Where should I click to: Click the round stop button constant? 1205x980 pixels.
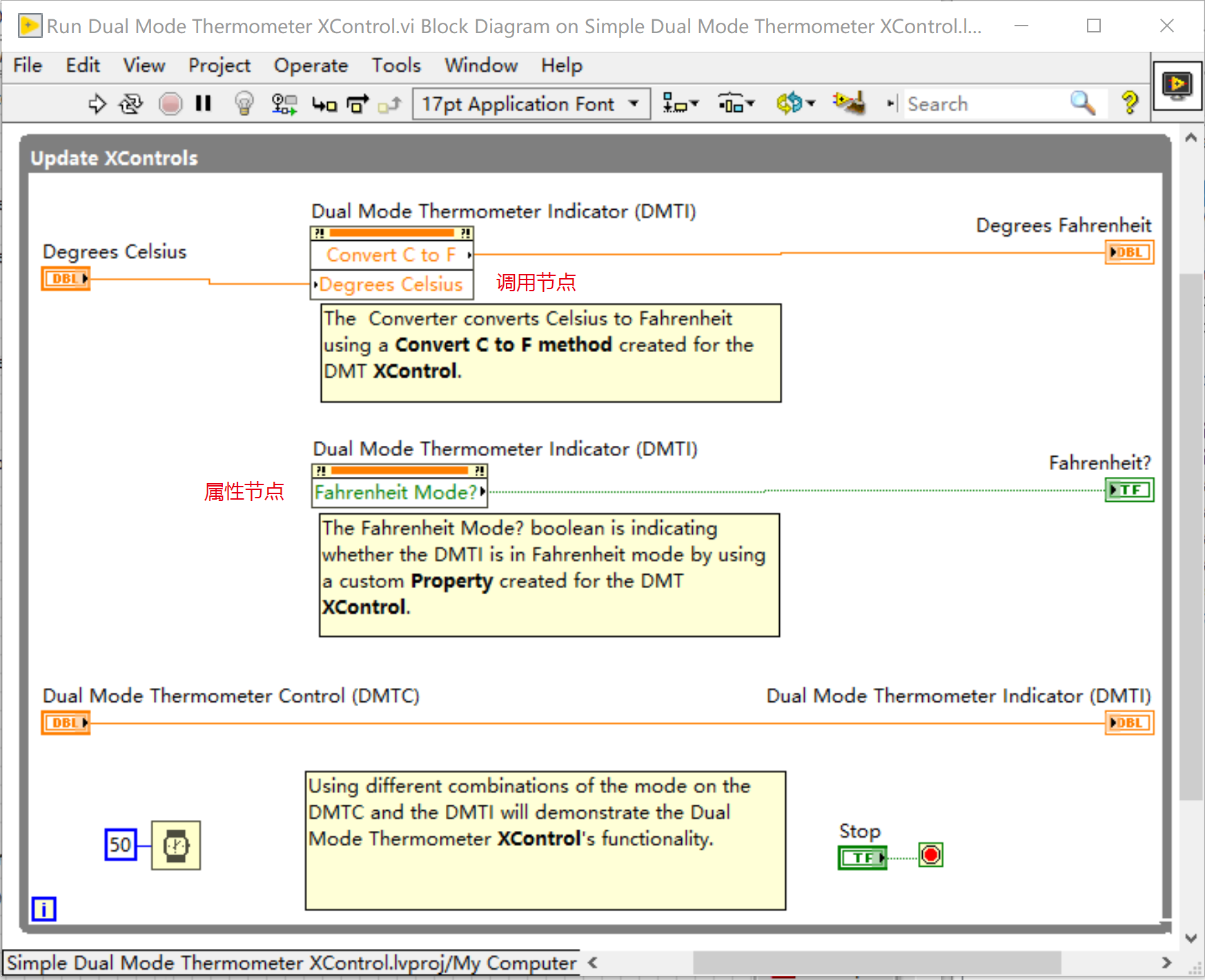[930, 854]
